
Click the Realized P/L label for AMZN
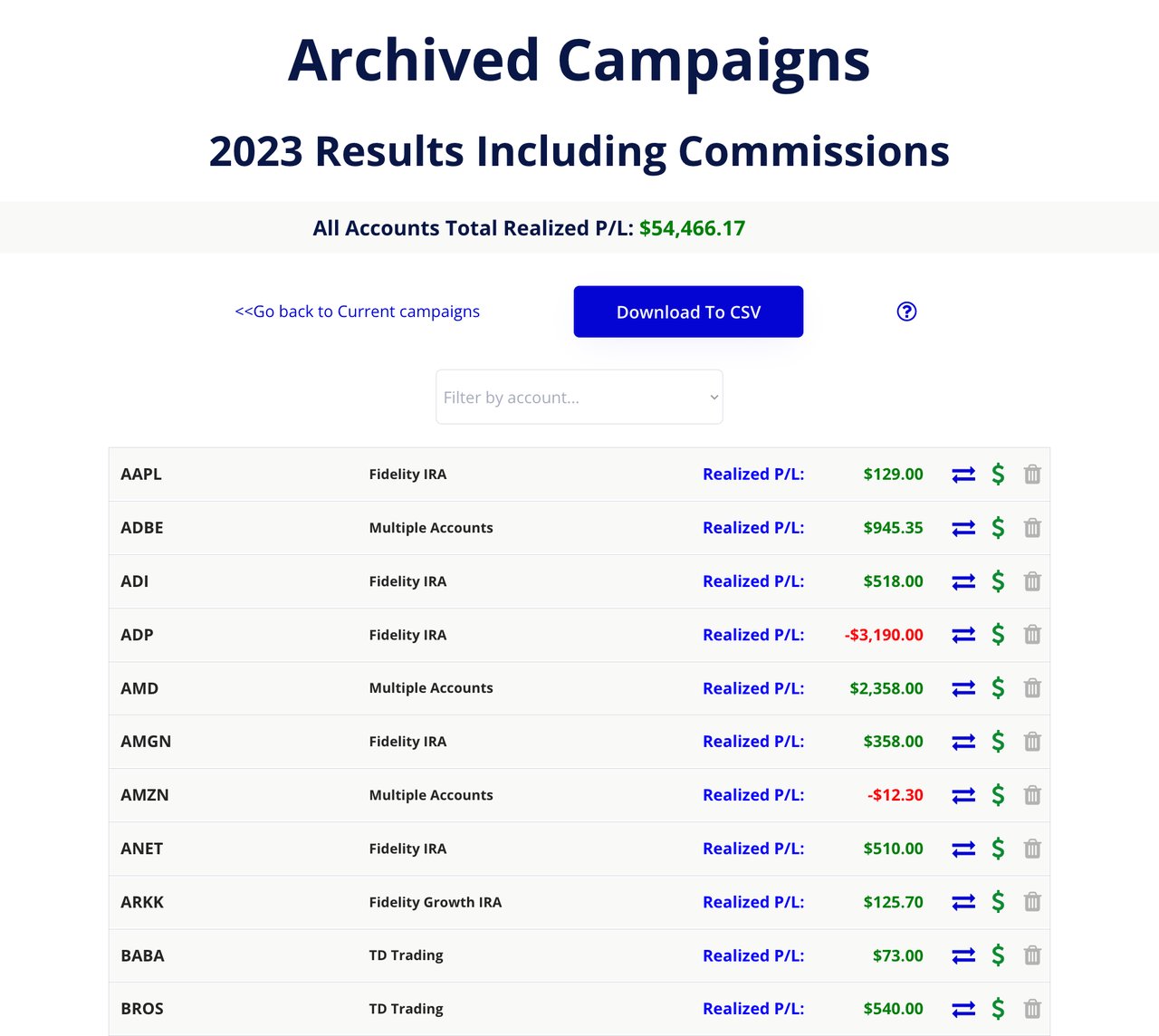[752, 795]
